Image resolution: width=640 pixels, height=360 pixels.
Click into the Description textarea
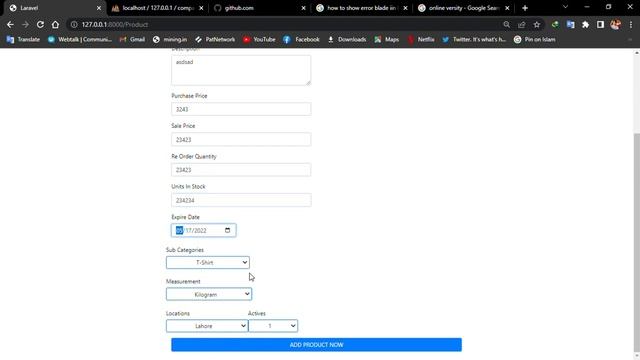coord(241,70)
